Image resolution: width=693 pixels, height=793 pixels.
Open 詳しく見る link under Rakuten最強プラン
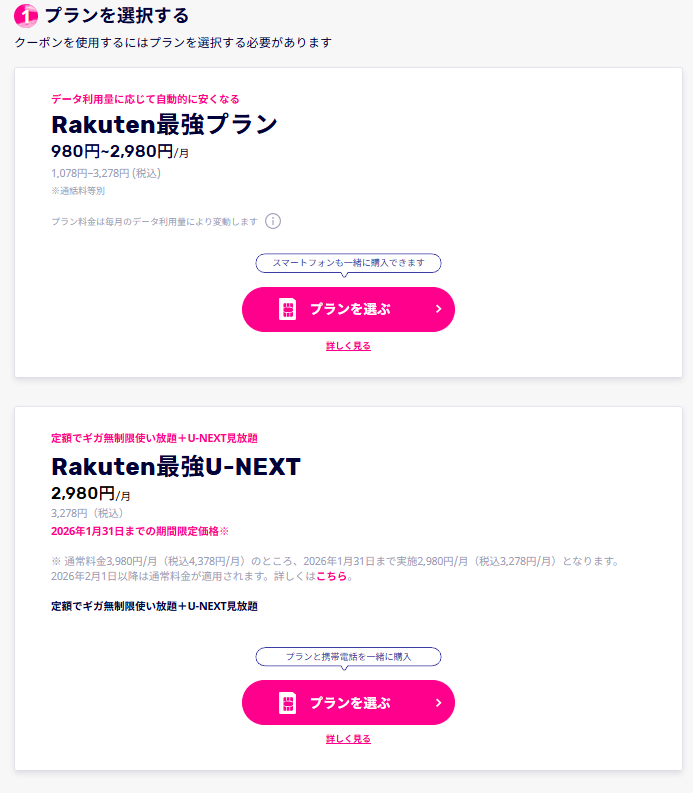(x=348, y=346)
